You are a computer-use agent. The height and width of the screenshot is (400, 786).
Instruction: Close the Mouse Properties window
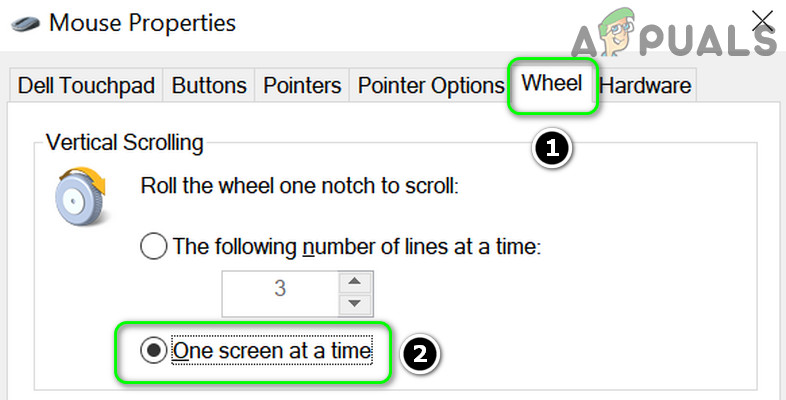[763, 20]
